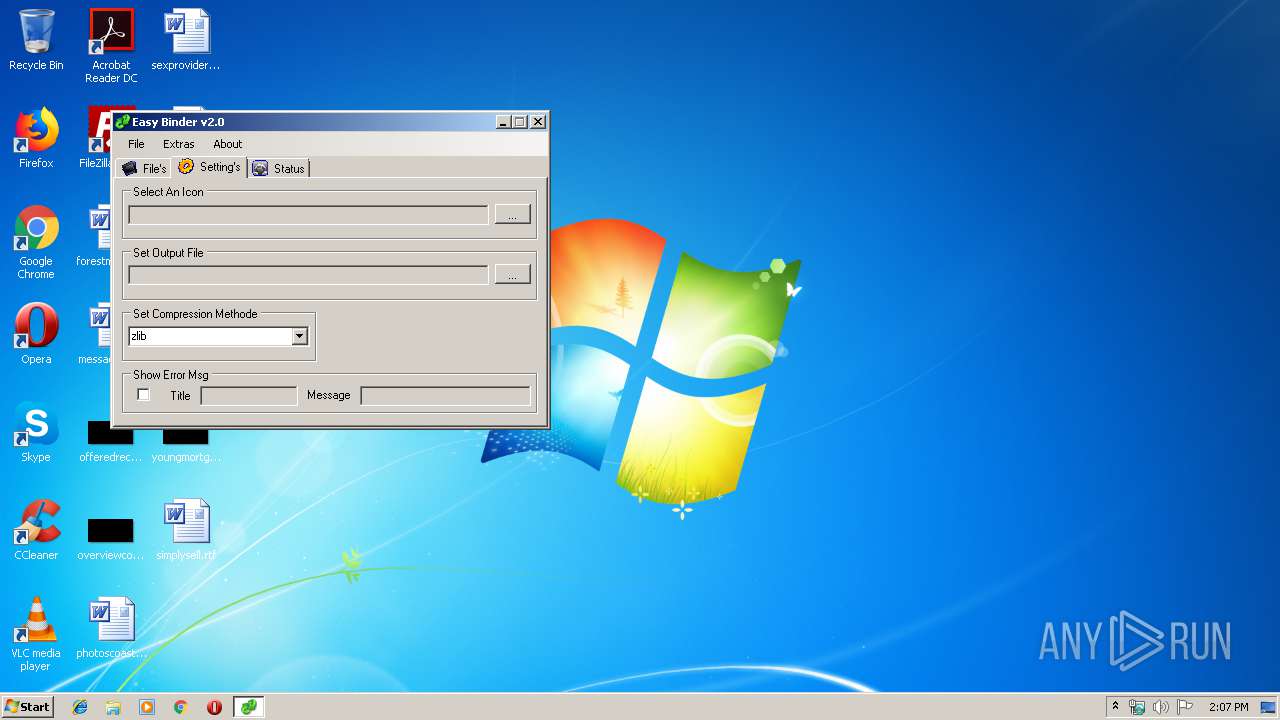The height and width of the screenshot is (720, 1280).
Task: Select the Opera desktop shortcut
Action: 36,334
